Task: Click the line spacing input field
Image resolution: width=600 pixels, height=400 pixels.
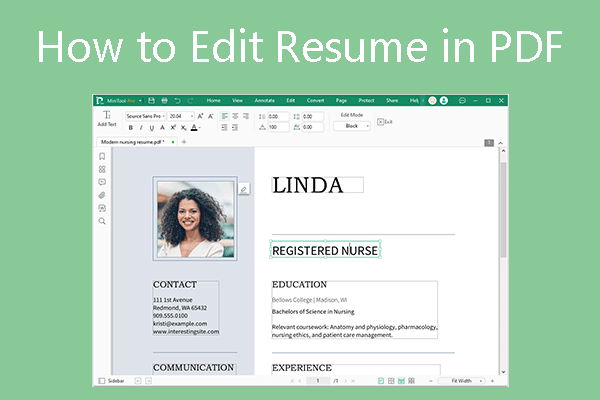Action: [x=278, y=116]
